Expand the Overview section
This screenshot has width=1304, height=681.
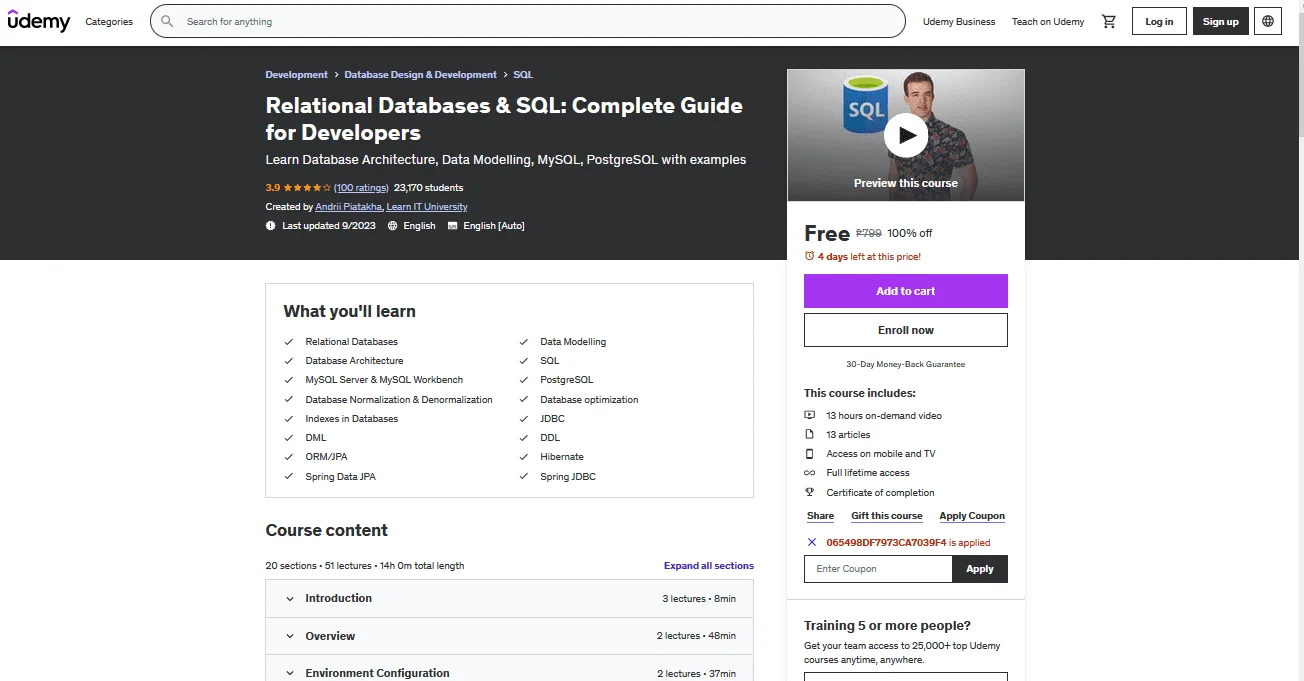[509, 636]
